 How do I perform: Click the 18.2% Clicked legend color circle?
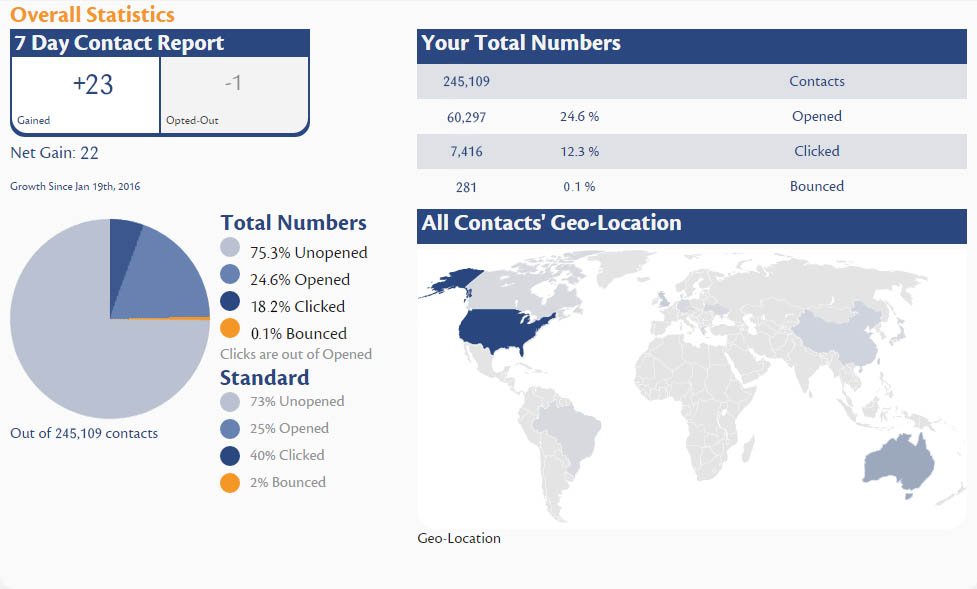pos(230,301)
